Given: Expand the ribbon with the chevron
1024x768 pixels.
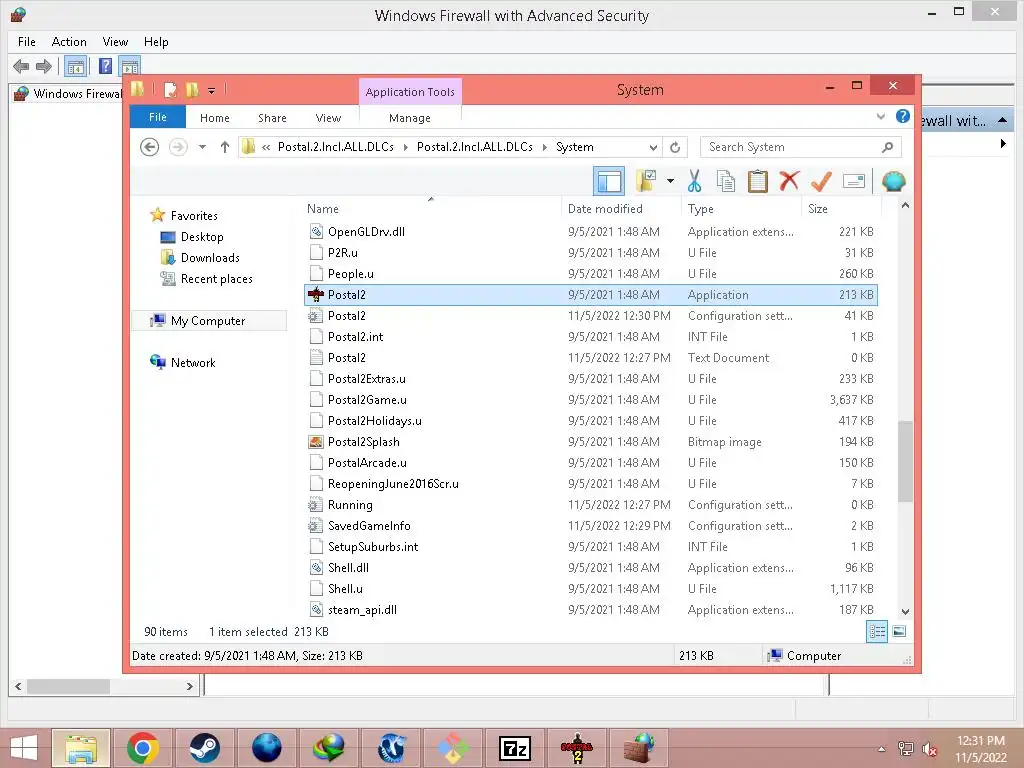Looking at the screenshot, I should pos(880,117).
